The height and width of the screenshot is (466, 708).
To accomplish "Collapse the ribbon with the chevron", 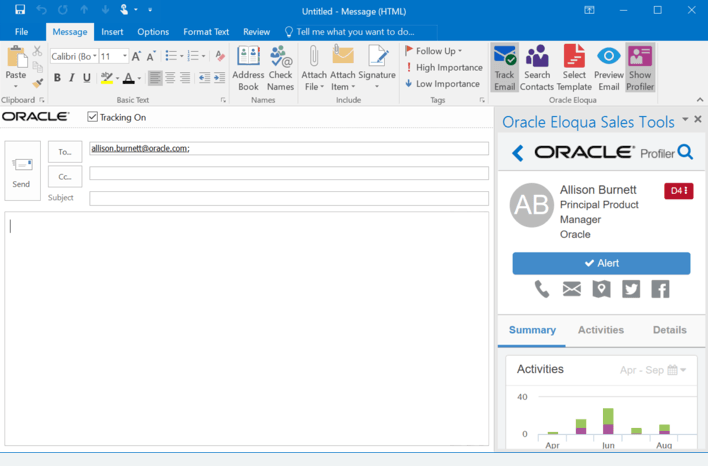I will tap(700, 99).
